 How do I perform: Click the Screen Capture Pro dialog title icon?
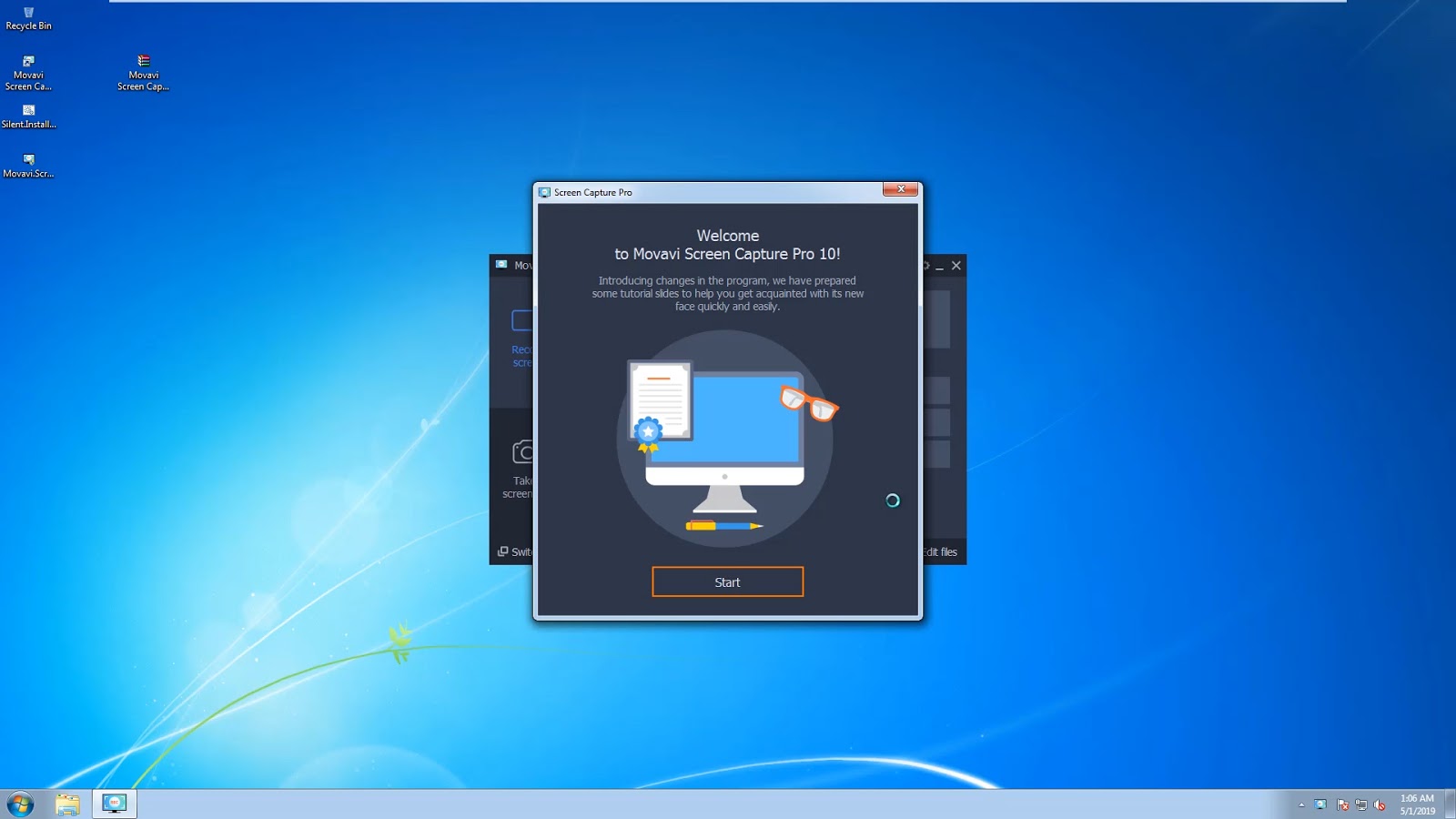(x=544, y=193)
